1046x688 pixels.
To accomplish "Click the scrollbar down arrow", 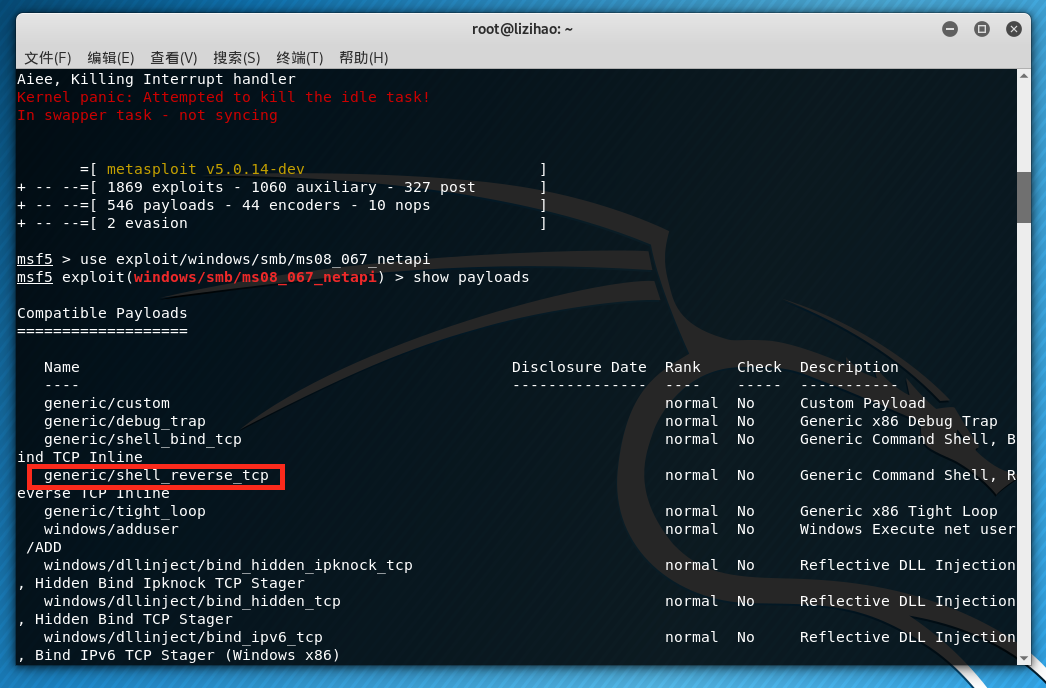I will click(x=1024, y=659).
